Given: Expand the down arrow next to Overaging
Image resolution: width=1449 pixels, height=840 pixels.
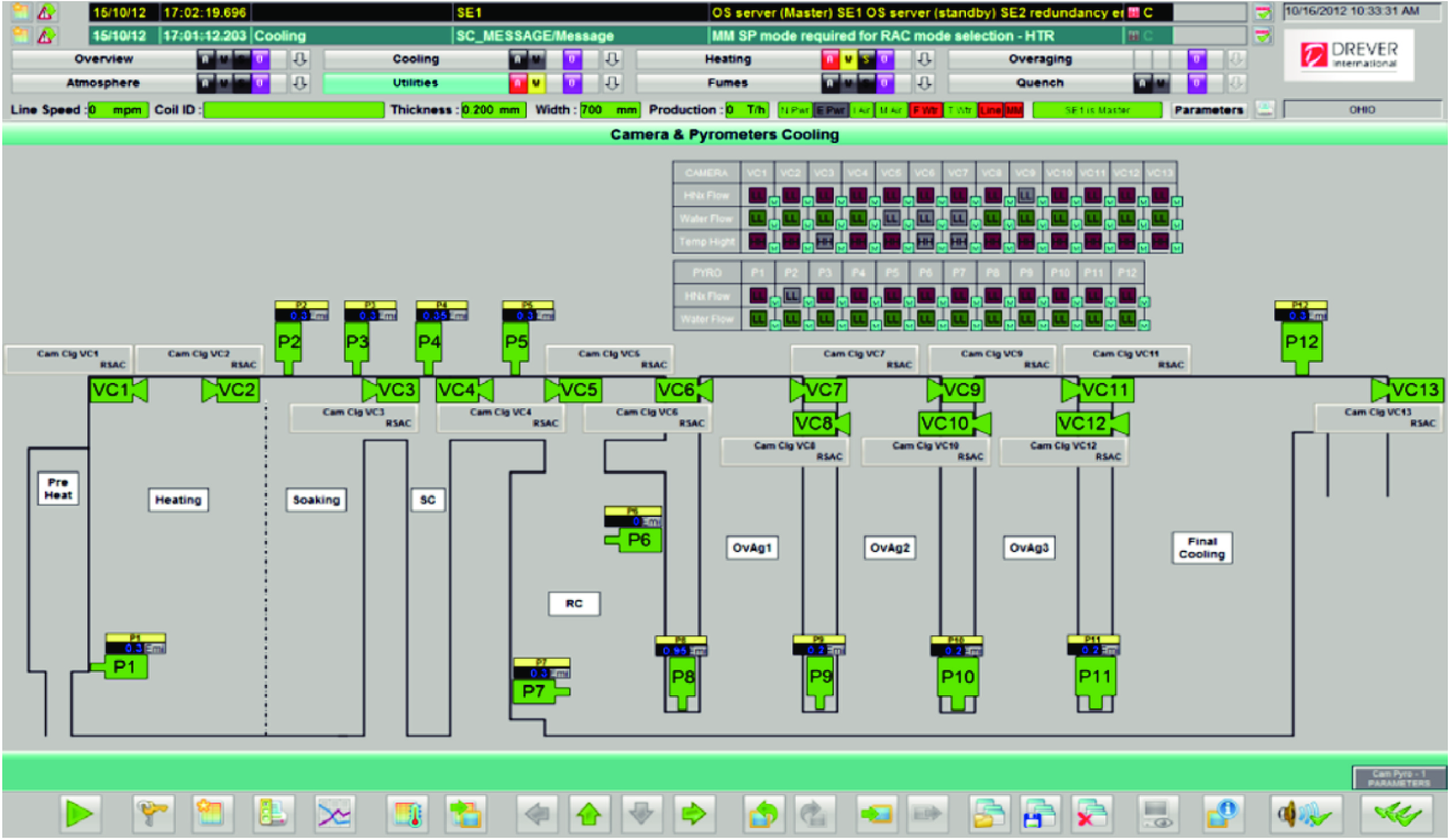Looking at the screenshot, I should coord(1236,59).
